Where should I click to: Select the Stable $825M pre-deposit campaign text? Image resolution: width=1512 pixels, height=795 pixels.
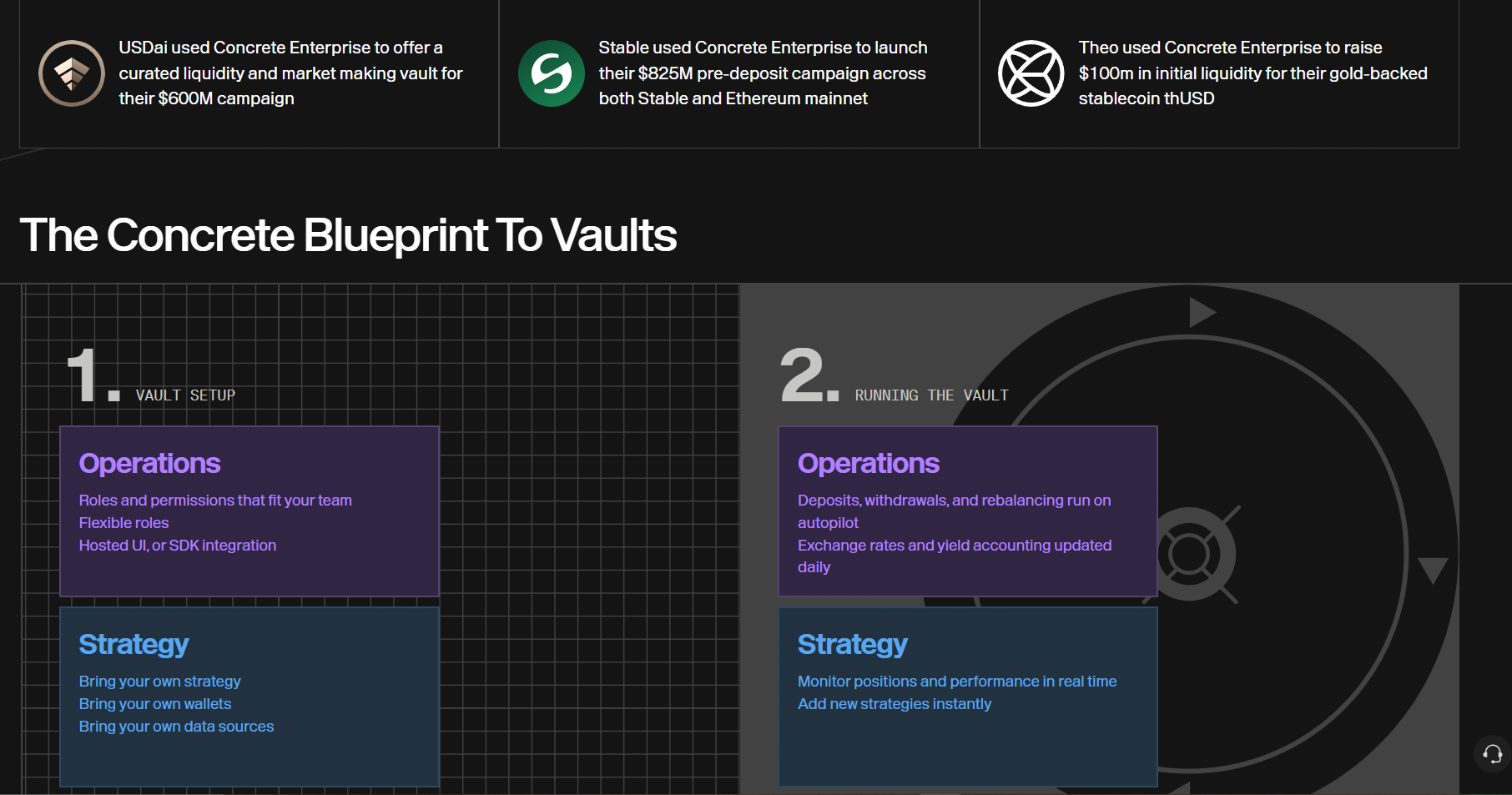click(763, 73)
